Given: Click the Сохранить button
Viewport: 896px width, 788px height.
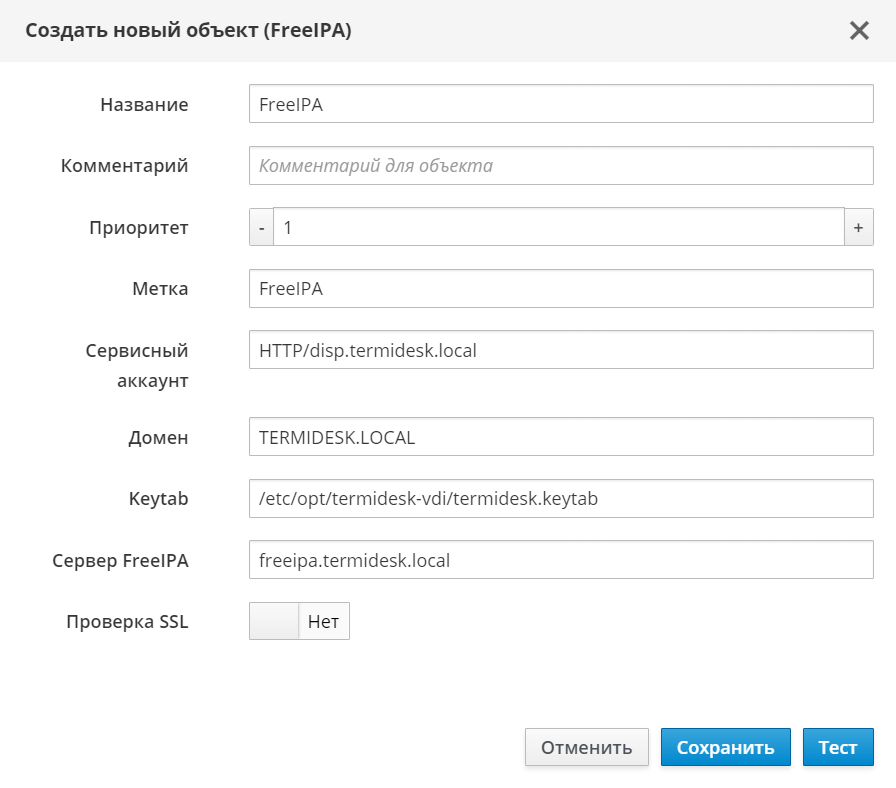Looking at the screenshot, I should (725, 747).
